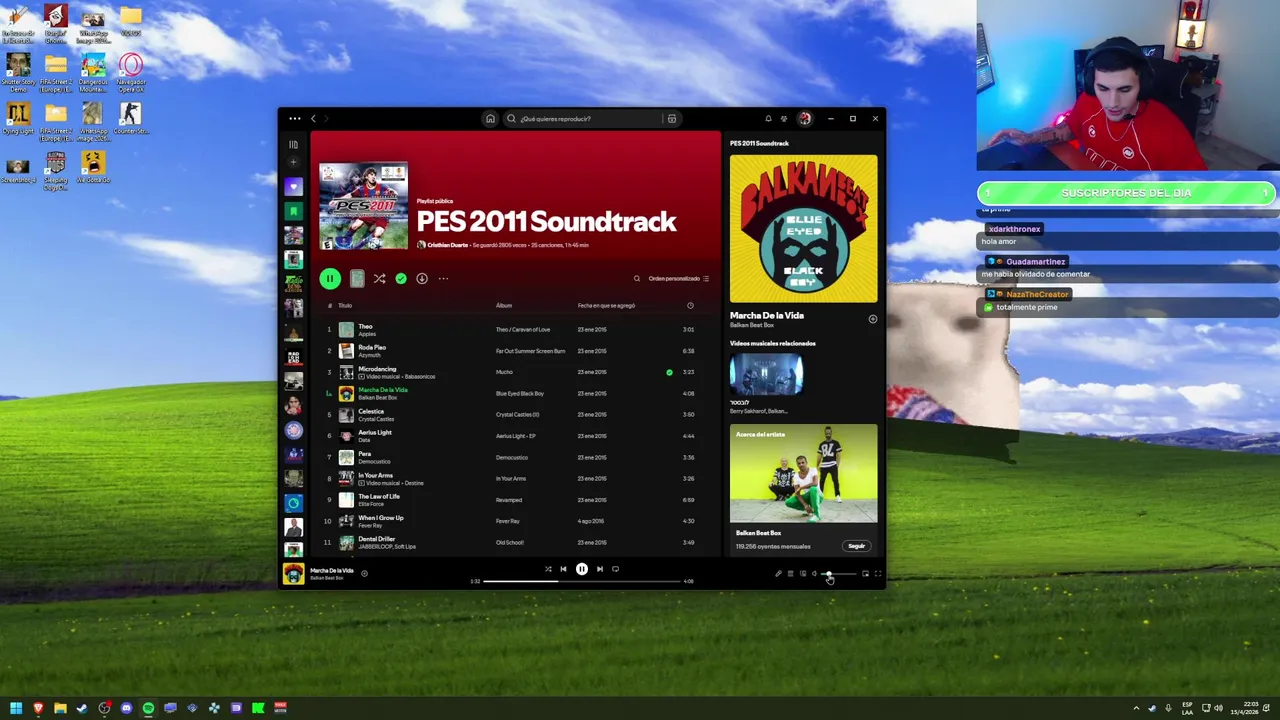
Task: Click the Spotify Home icon
Action: click(x=490, y=118)
